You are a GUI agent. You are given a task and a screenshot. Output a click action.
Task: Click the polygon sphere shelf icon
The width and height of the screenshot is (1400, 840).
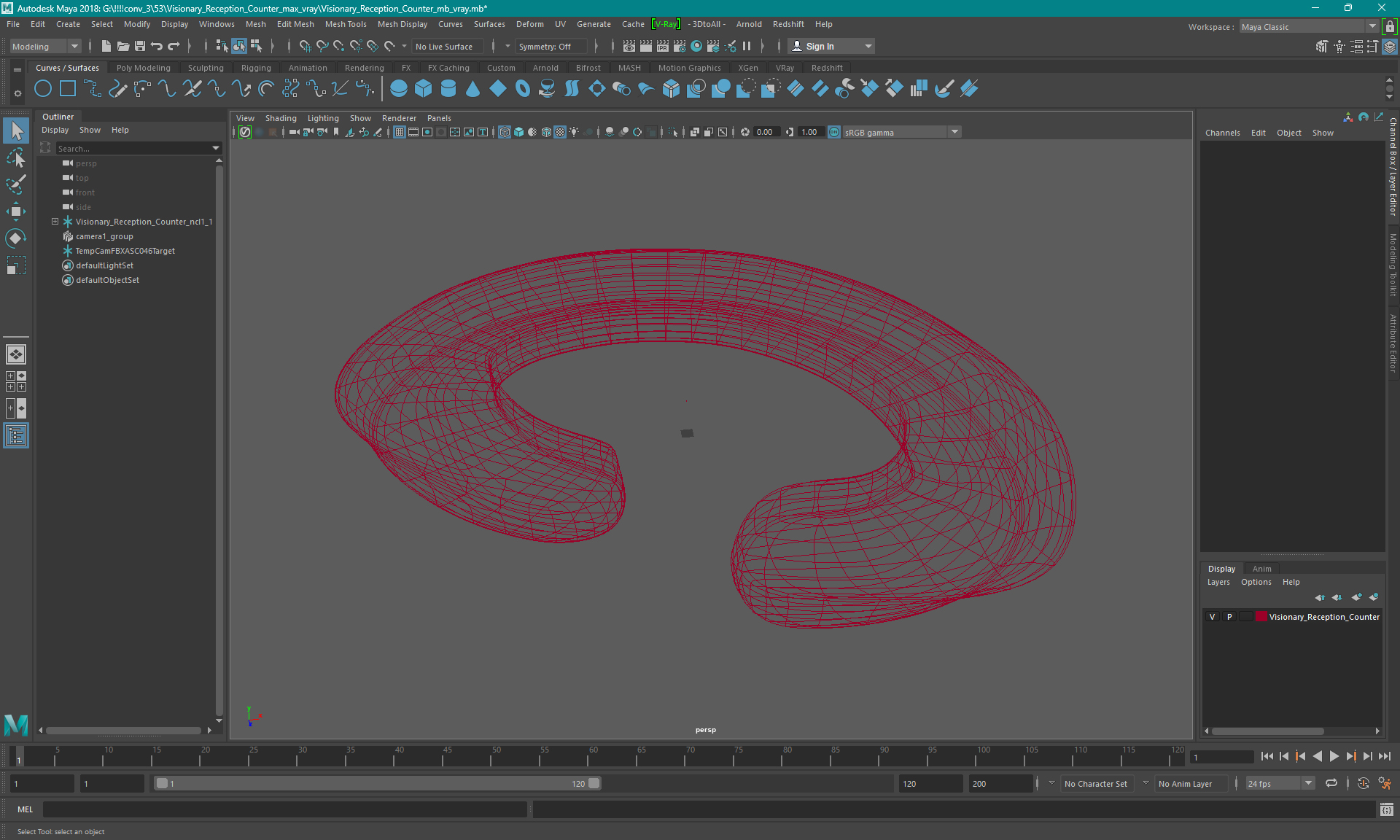399,89
